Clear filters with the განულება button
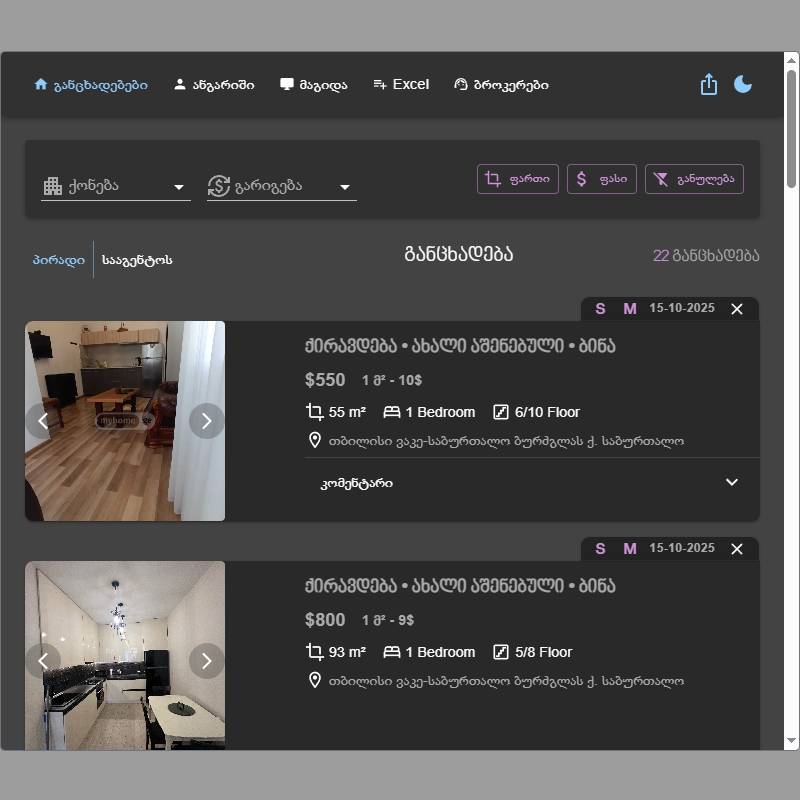This screenshot has width=800, height=800. (x=694, y=179)
